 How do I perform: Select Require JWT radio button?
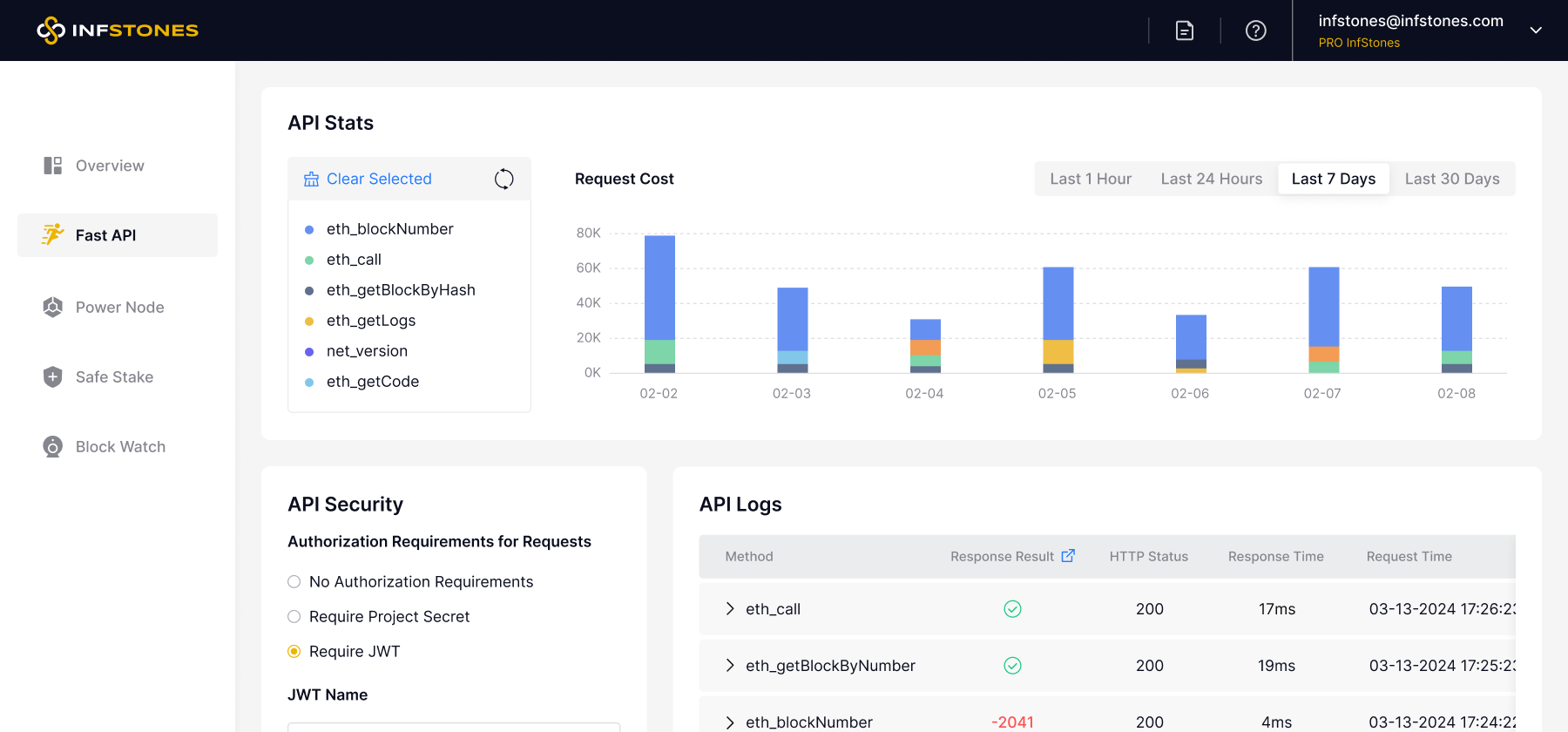[294, 652]
